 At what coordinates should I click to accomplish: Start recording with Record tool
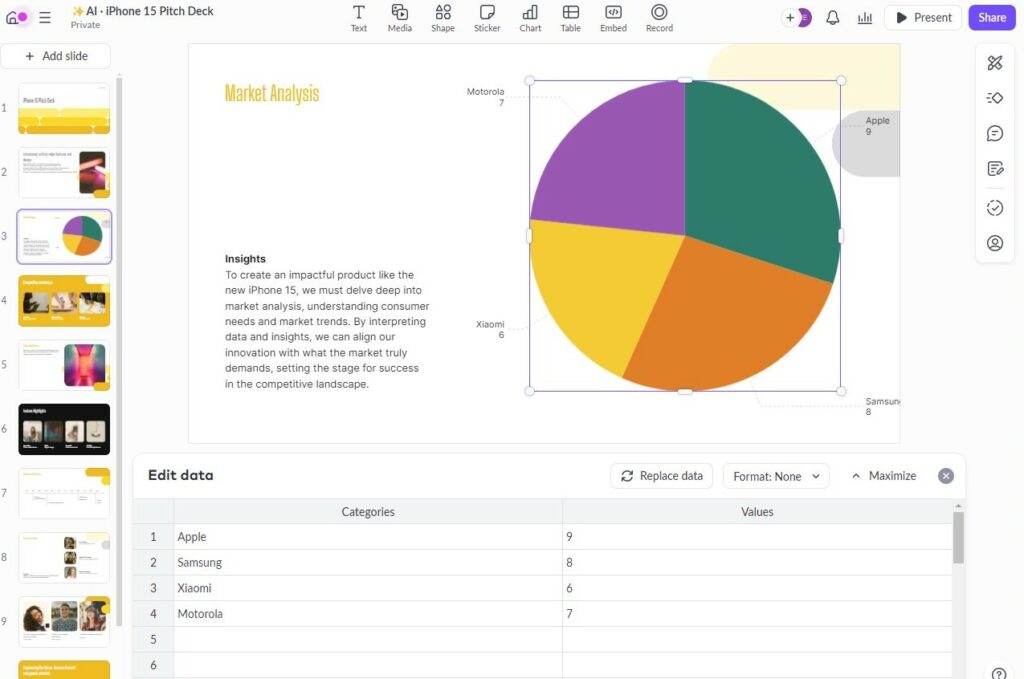point(659,17)
